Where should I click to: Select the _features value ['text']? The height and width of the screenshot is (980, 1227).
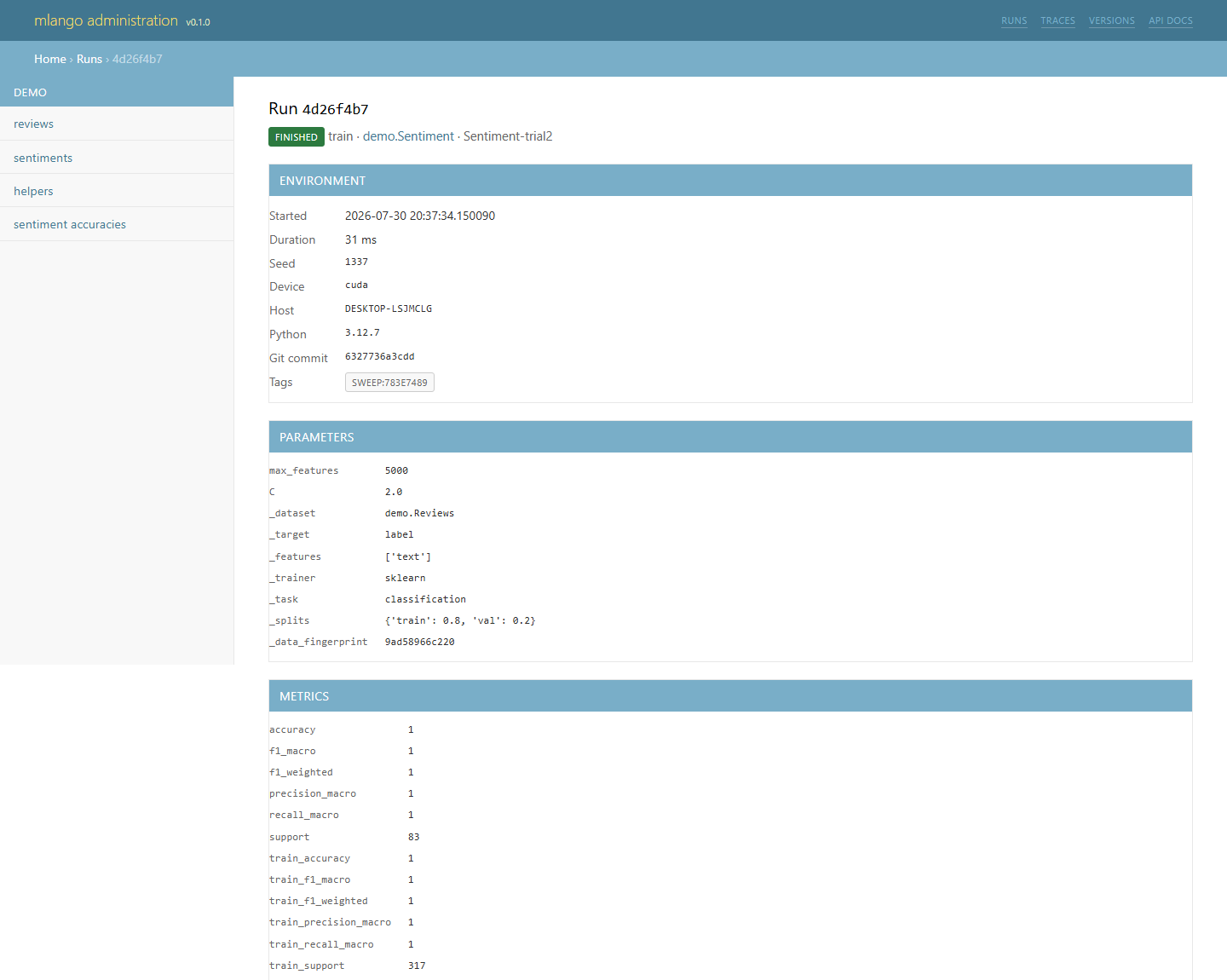coord(408,556)
